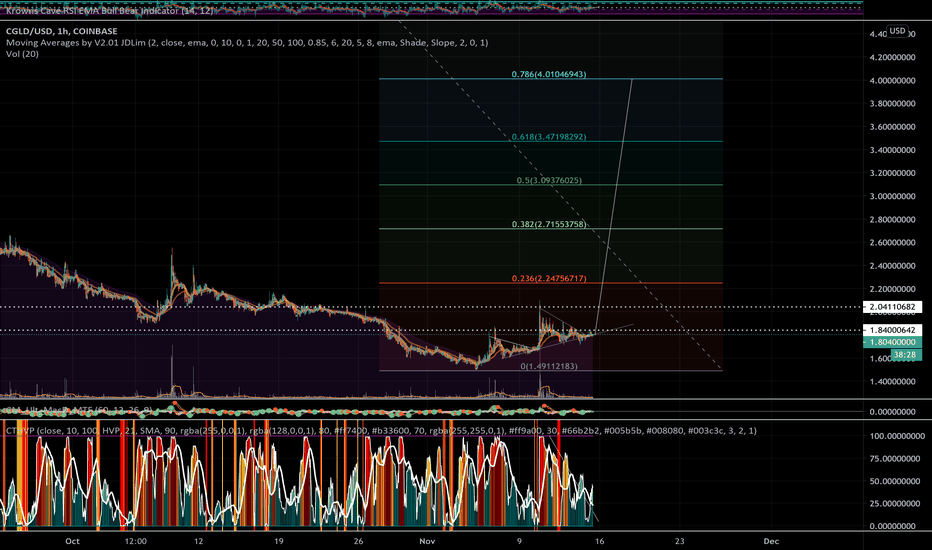This screenshot has width=932, height=550.
Task: Click the Nov date label on time axis
Action: [x=427, y=541]
